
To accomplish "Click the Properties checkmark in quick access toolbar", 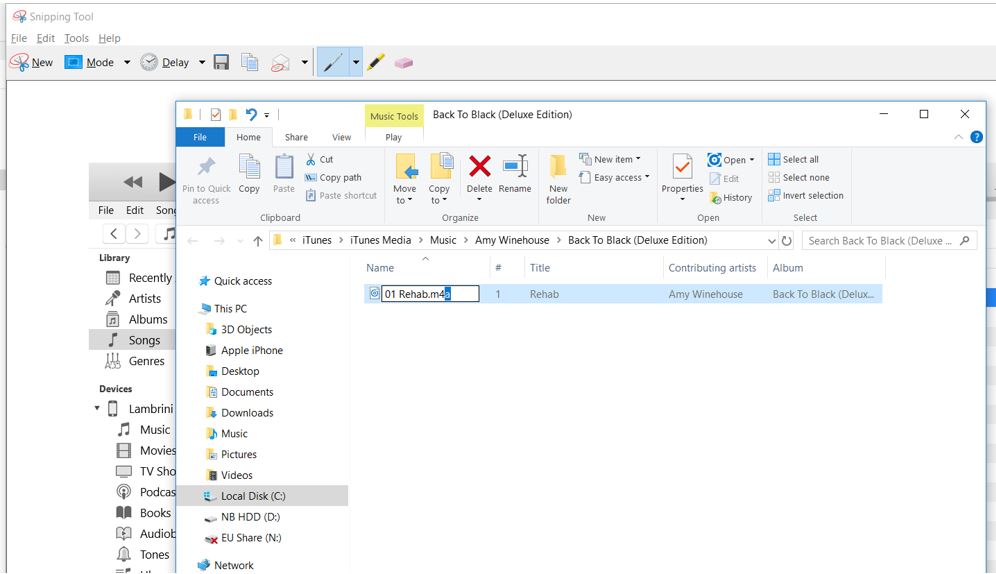I will (215, 114).
